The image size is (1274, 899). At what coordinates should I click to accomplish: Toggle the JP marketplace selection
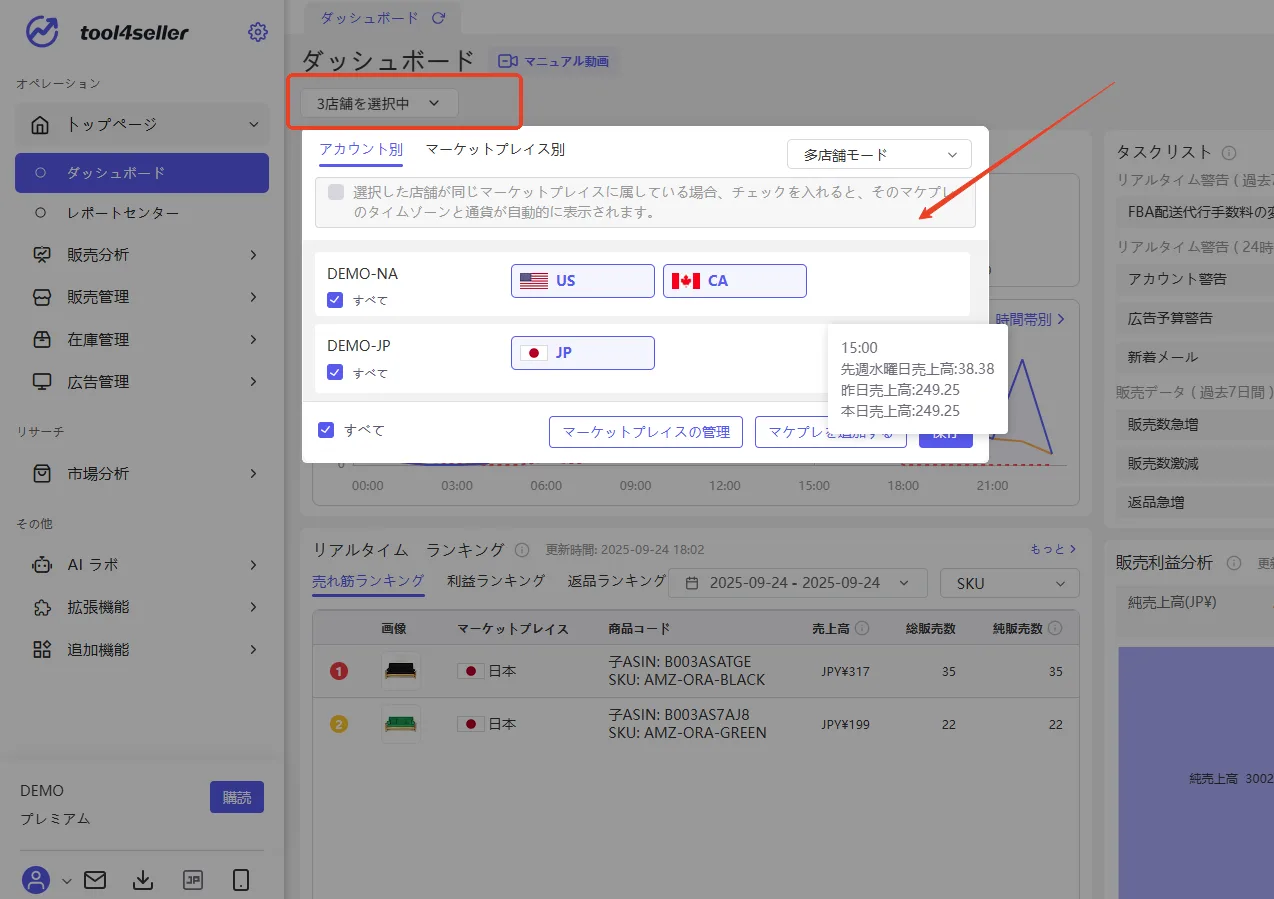pyautogui.click(x=583, y=353)
